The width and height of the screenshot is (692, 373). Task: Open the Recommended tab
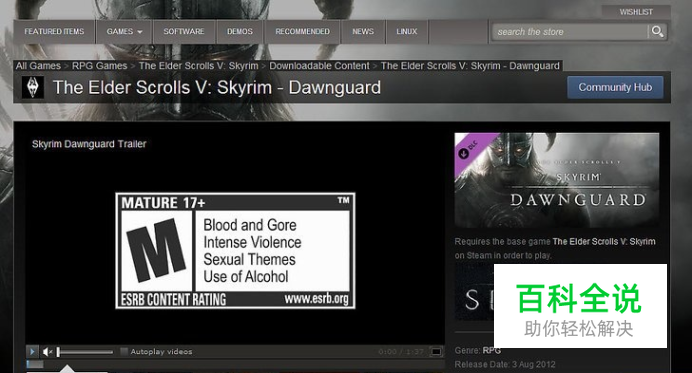pyautogui.click(x=302, y=32)
